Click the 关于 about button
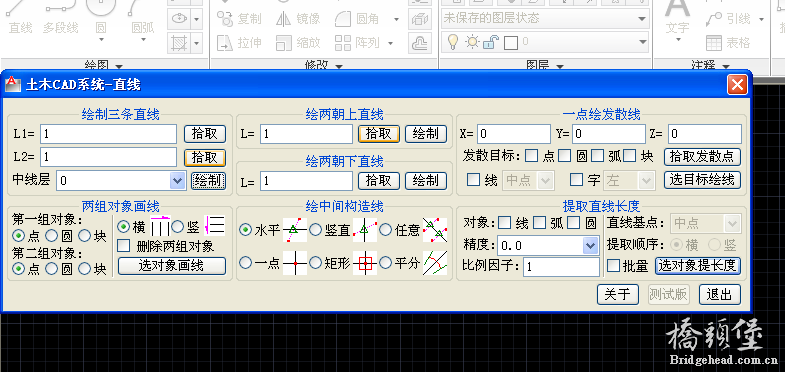 (x=617, y=294)
